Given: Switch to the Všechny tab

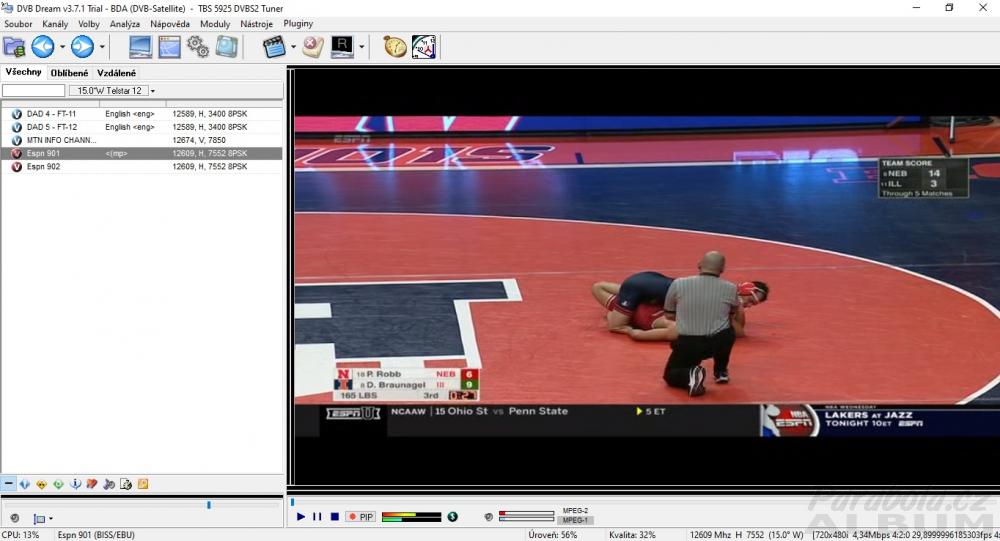Looking at the screenshot, I should [x=24, y=72].
